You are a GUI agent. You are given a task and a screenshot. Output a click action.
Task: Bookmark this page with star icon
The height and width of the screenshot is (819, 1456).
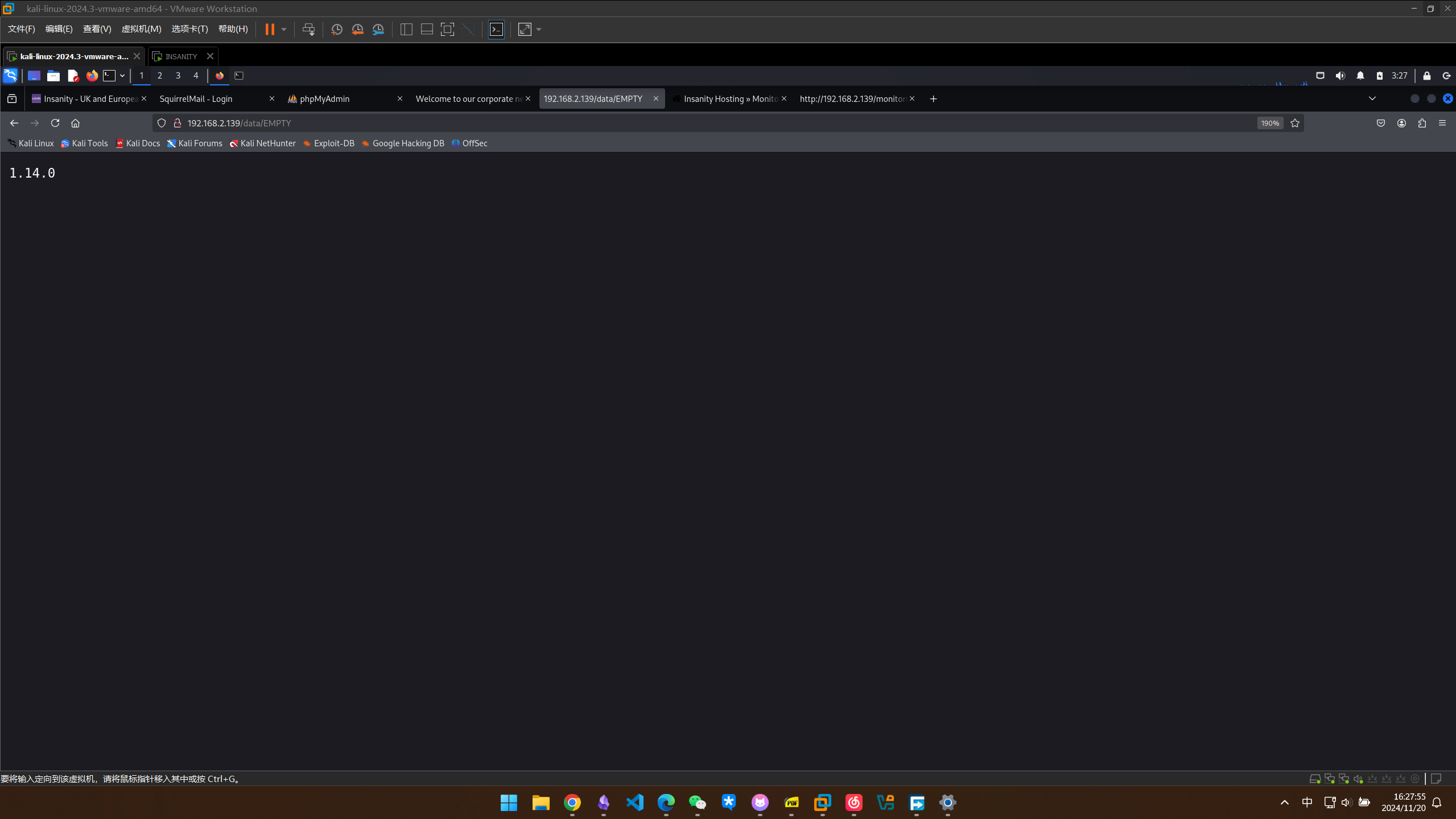(x=1295, y=123)
